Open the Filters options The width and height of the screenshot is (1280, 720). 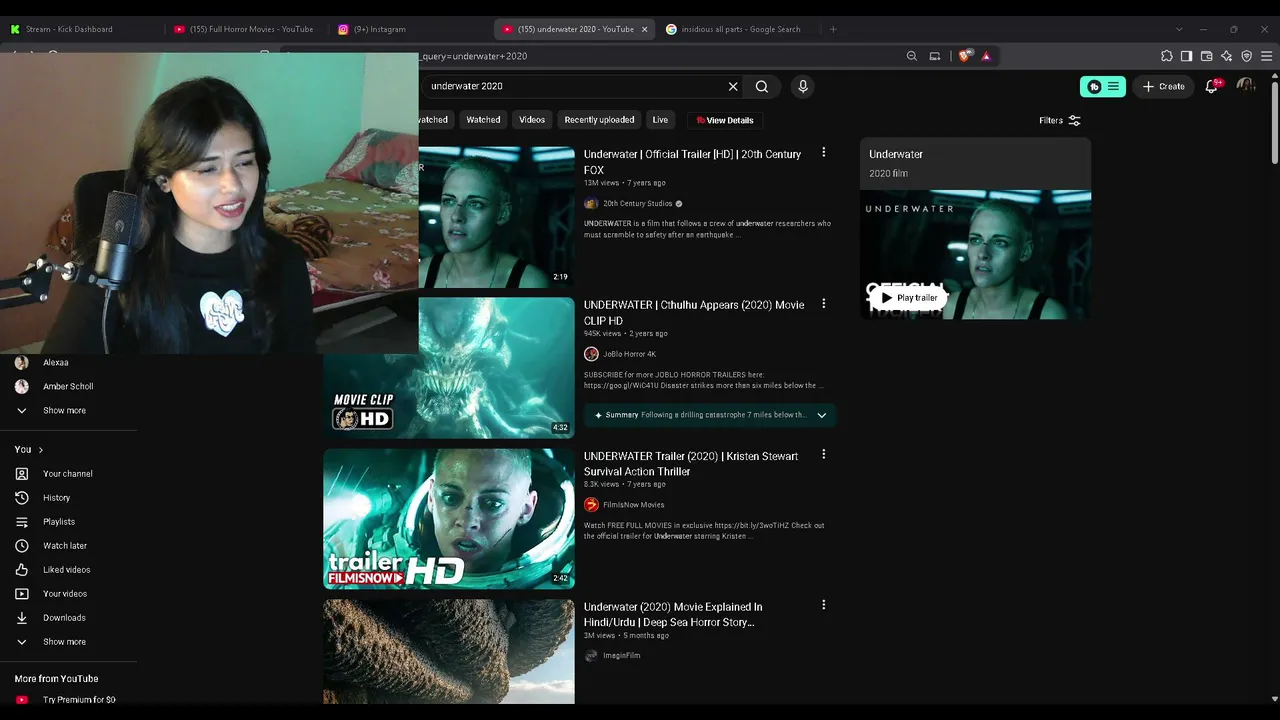(1060, 121)
